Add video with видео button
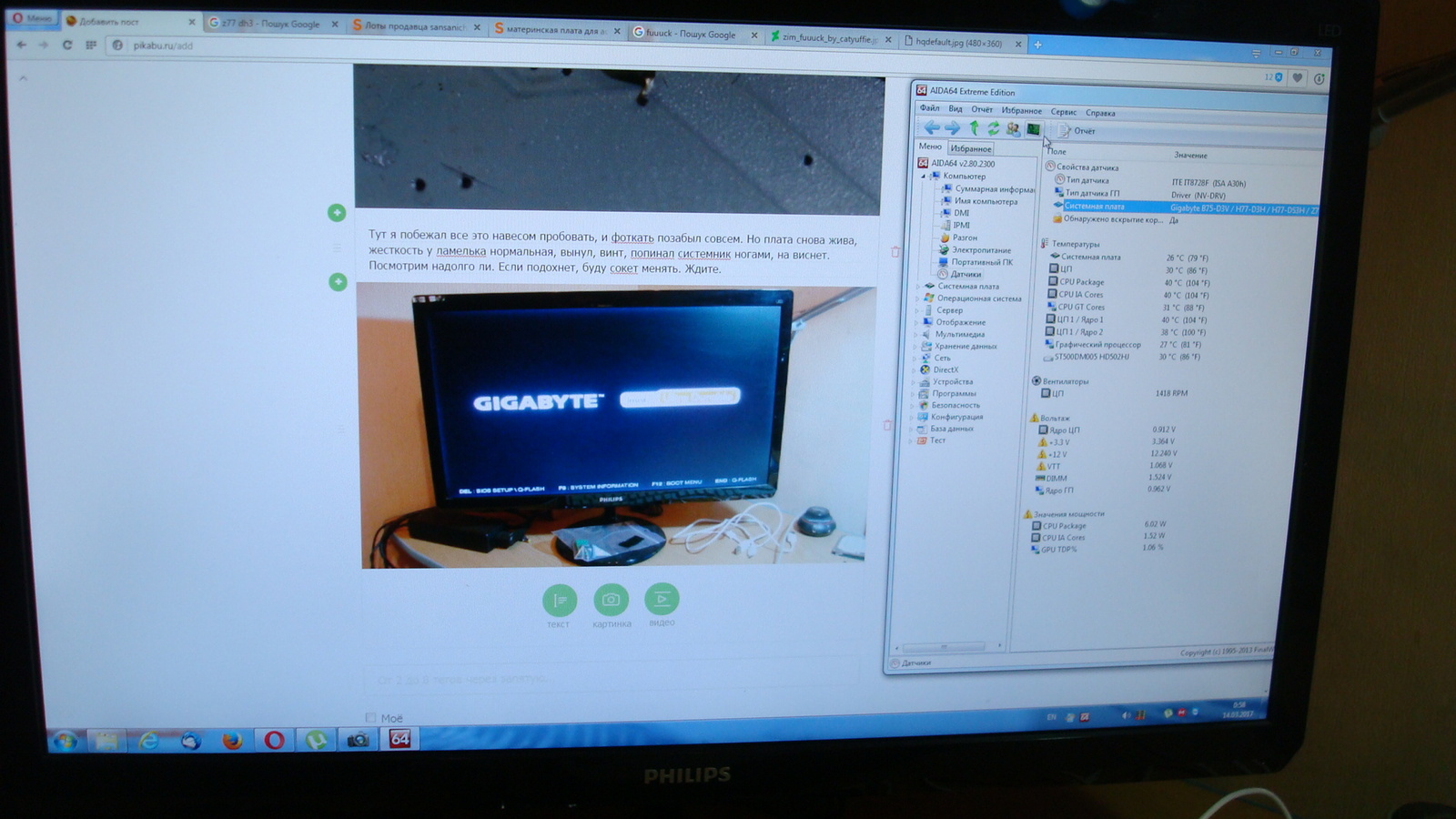Screen dimensions: 1456x819 [x=662, y=599]
